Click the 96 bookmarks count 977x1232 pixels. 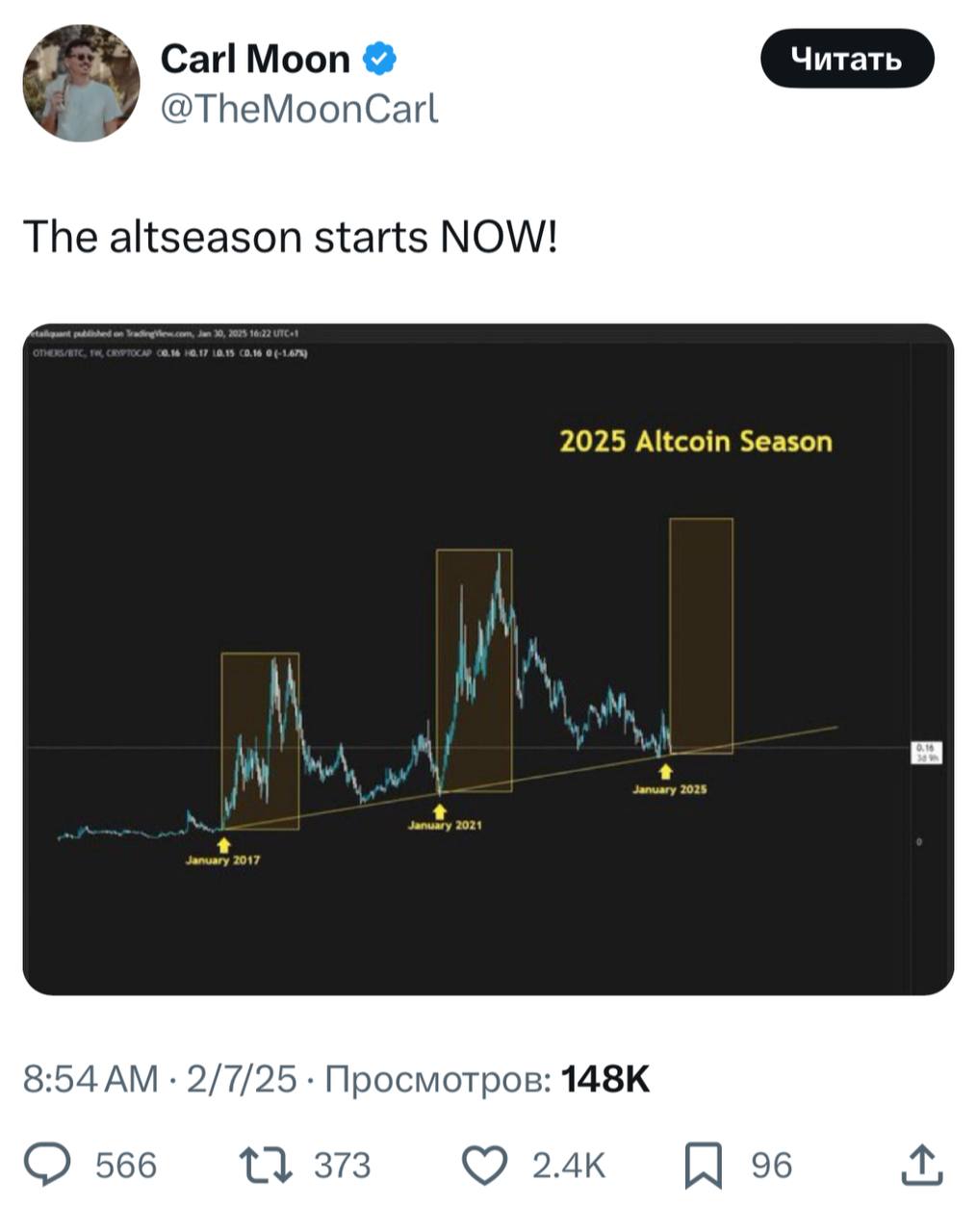tap(772, 1166)
